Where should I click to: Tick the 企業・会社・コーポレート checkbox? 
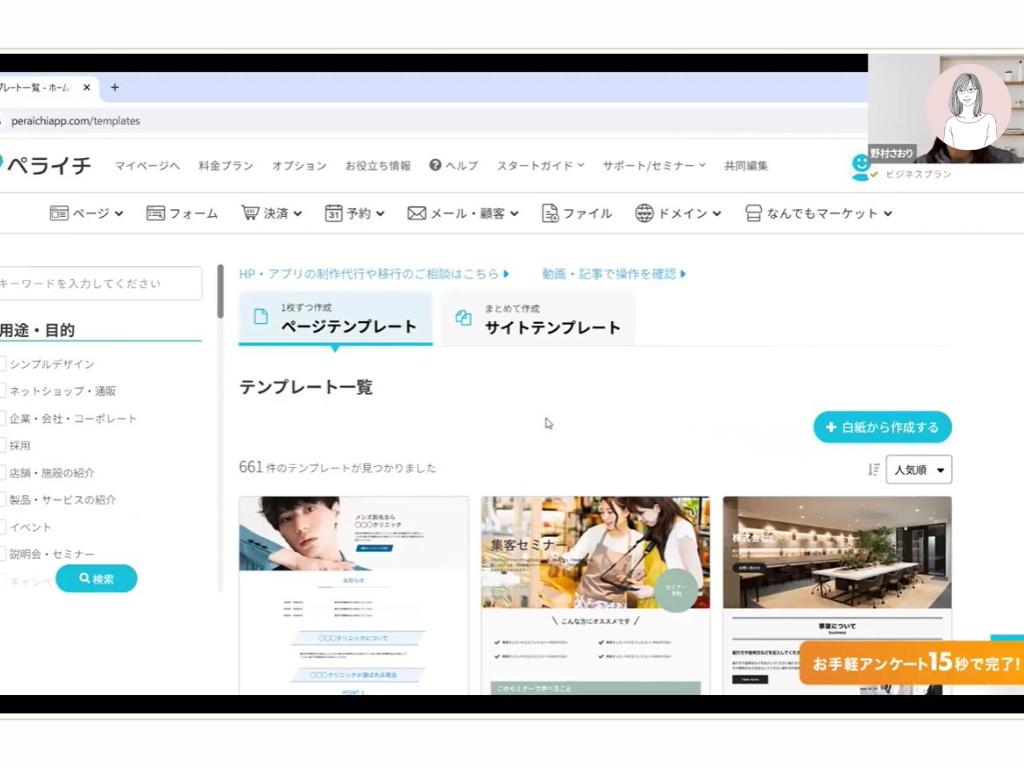3,418
